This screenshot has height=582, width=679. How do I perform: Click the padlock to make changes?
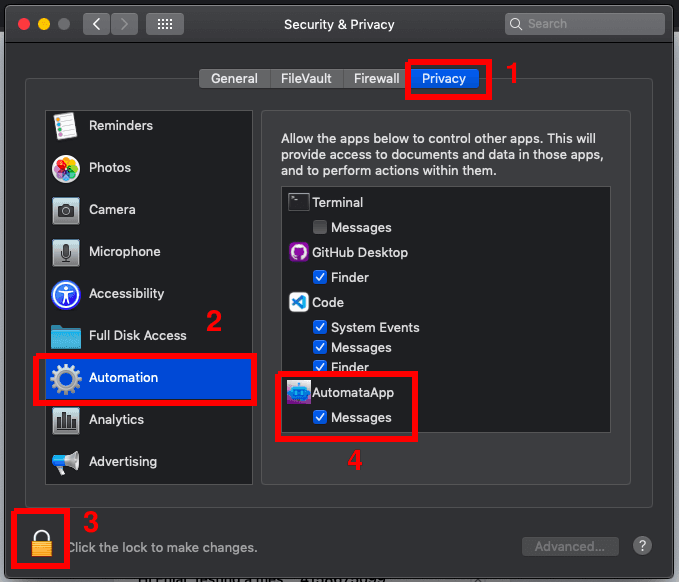pos(42,543)
